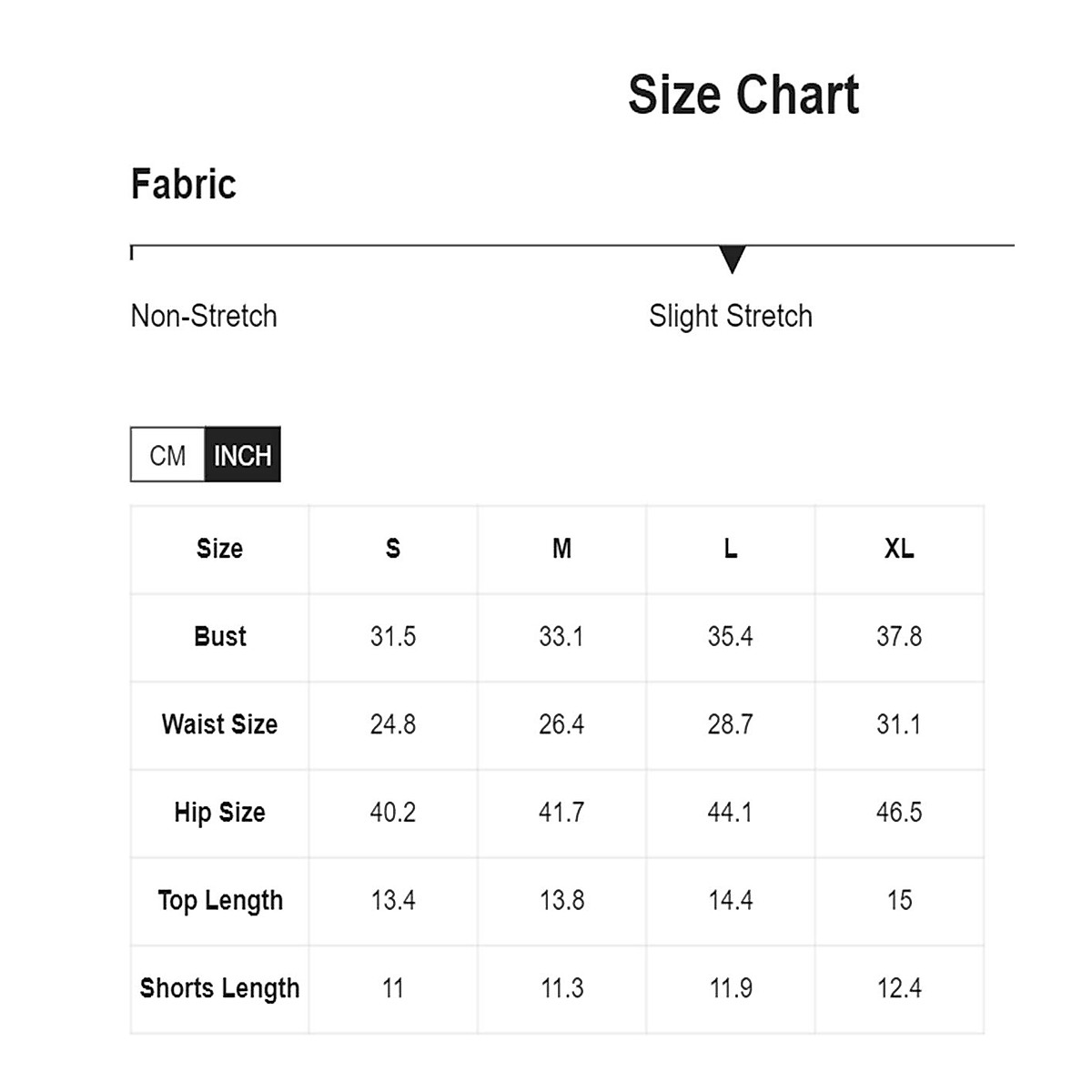Select the INCH unit toggle
The width and height of the screenshot is (1092, 1092).
[x=242, y=455]
